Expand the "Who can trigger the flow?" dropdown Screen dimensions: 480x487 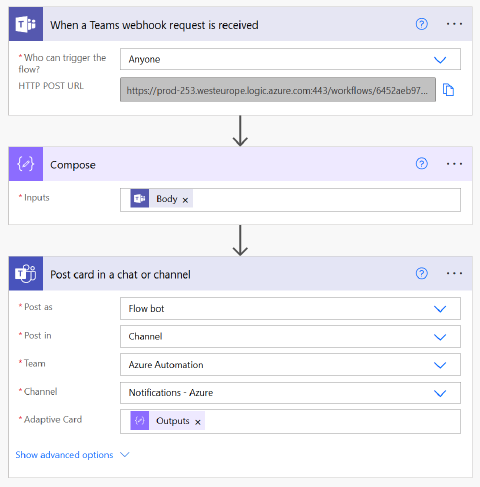click(x=290, y=59)
